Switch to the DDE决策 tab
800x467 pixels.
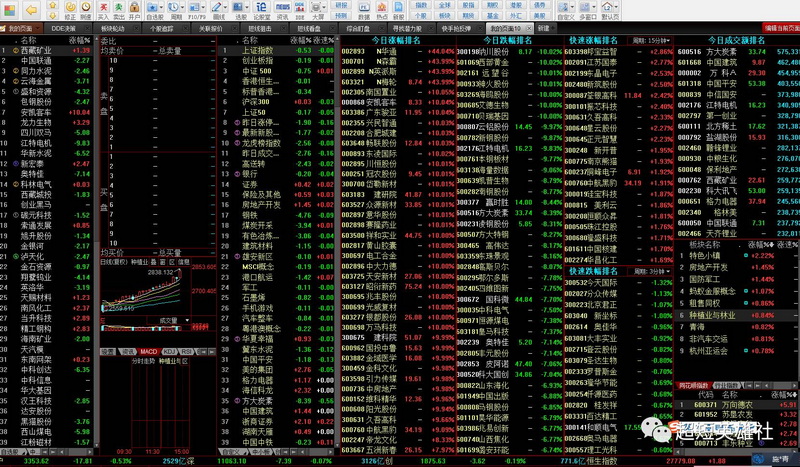[64, 29]
